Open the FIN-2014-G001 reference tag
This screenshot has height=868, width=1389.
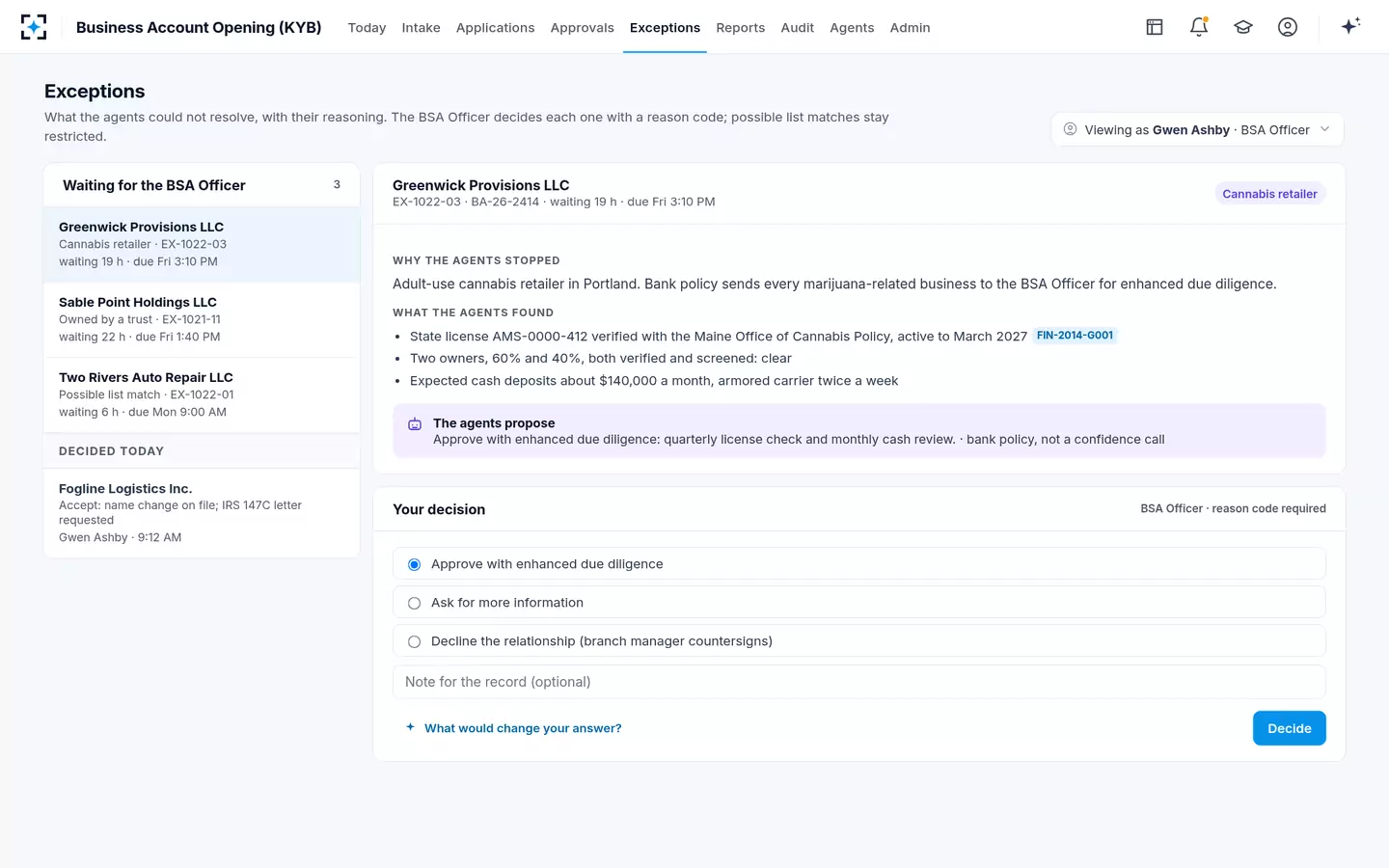1075,336
